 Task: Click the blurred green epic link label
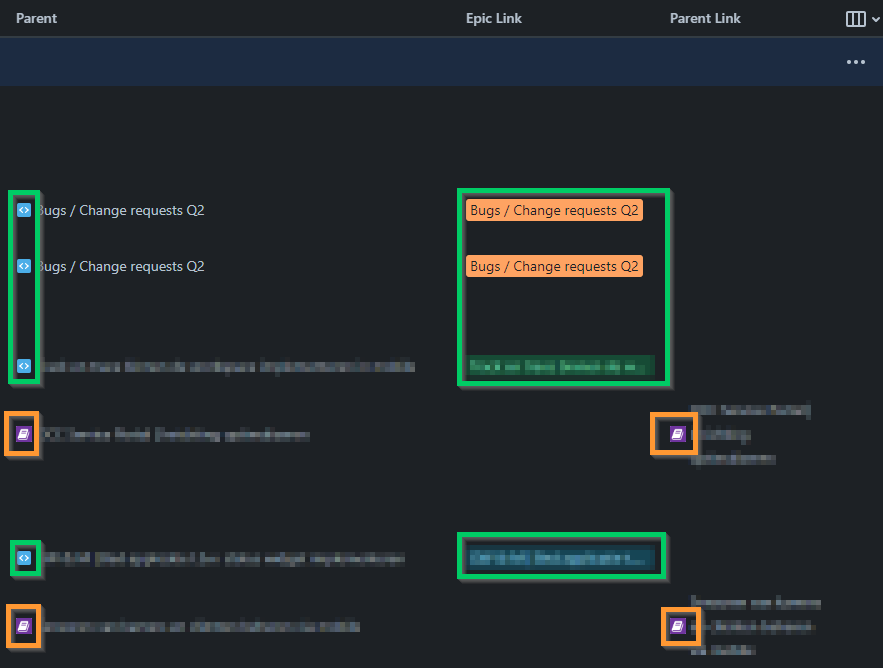click(561, 367)
